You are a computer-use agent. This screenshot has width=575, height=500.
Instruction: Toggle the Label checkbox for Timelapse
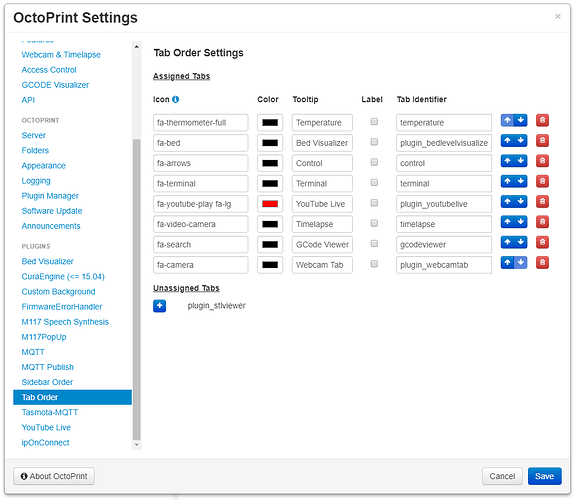click(x=374, y=223)
